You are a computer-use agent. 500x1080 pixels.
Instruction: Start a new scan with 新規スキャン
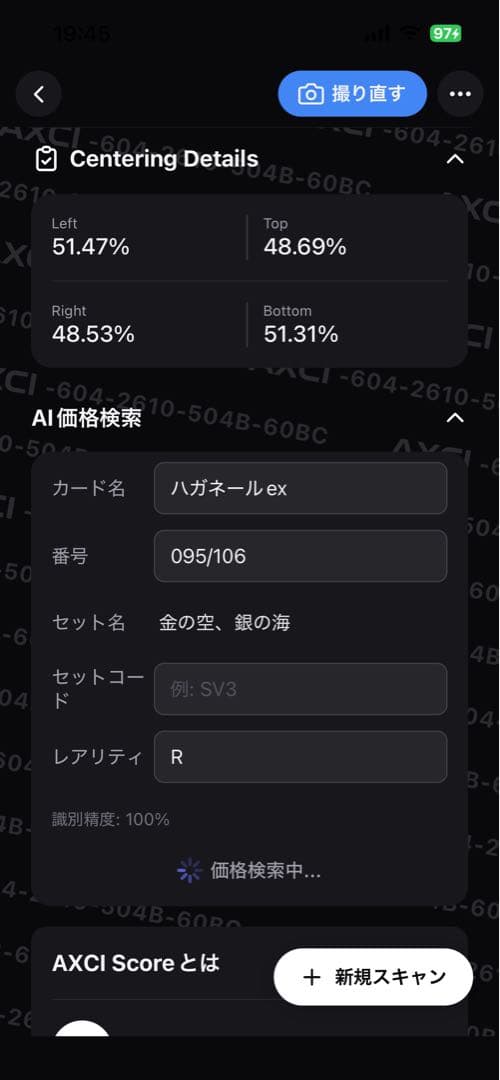coord(373,977)
